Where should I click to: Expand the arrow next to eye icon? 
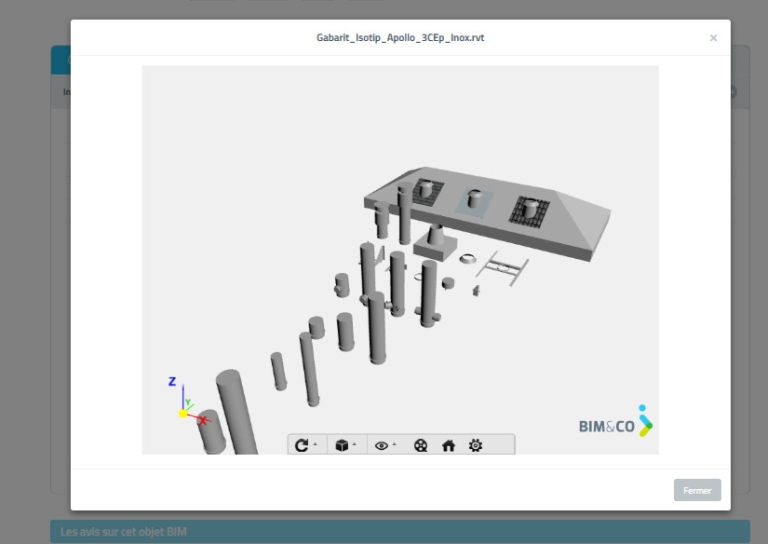(394, 444)
